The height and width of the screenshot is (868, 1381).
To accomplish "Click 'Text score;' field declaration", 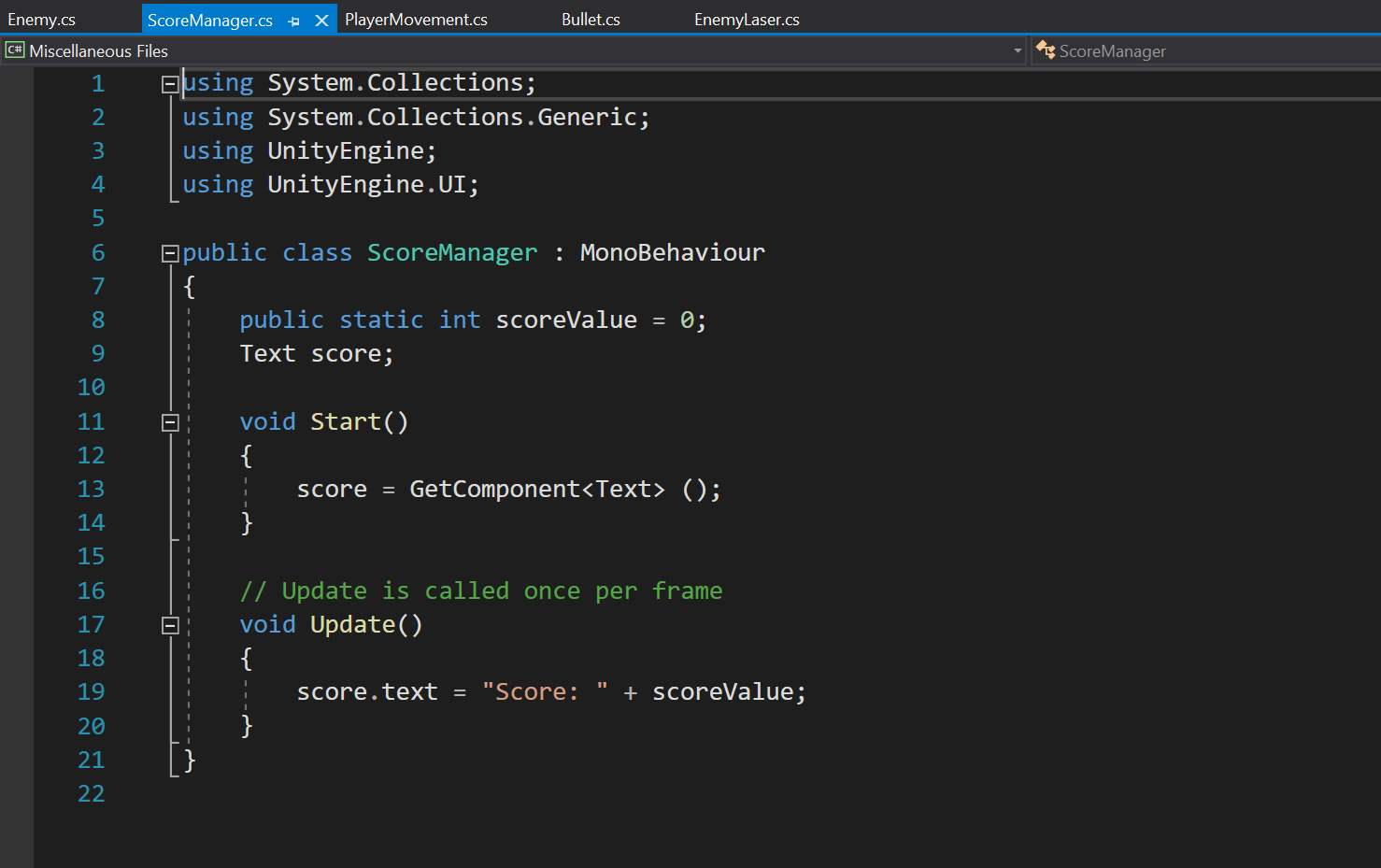I will click(x=317, y=354).
